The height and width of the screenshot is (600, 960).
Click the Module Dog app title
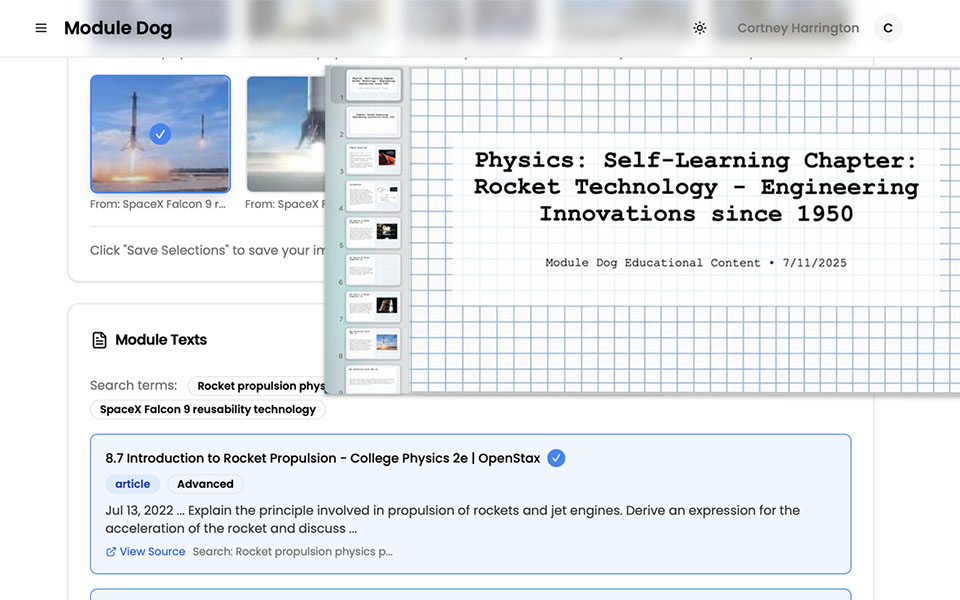[x=118, y=28]
